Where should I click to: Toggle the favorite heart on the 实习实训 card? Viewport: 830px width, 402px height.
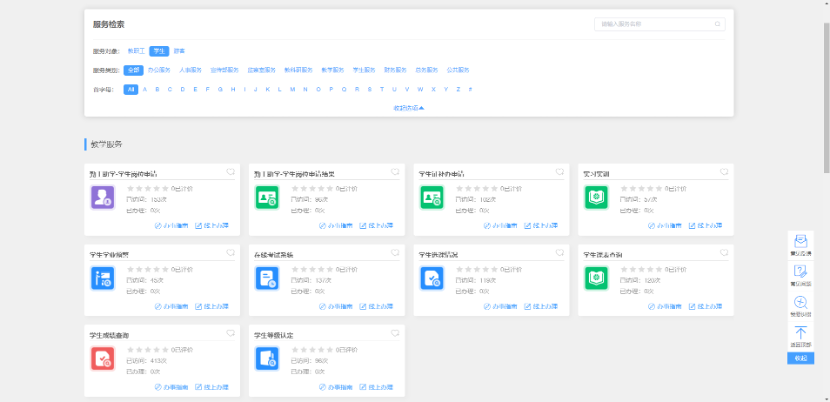[x=723, y=172]
